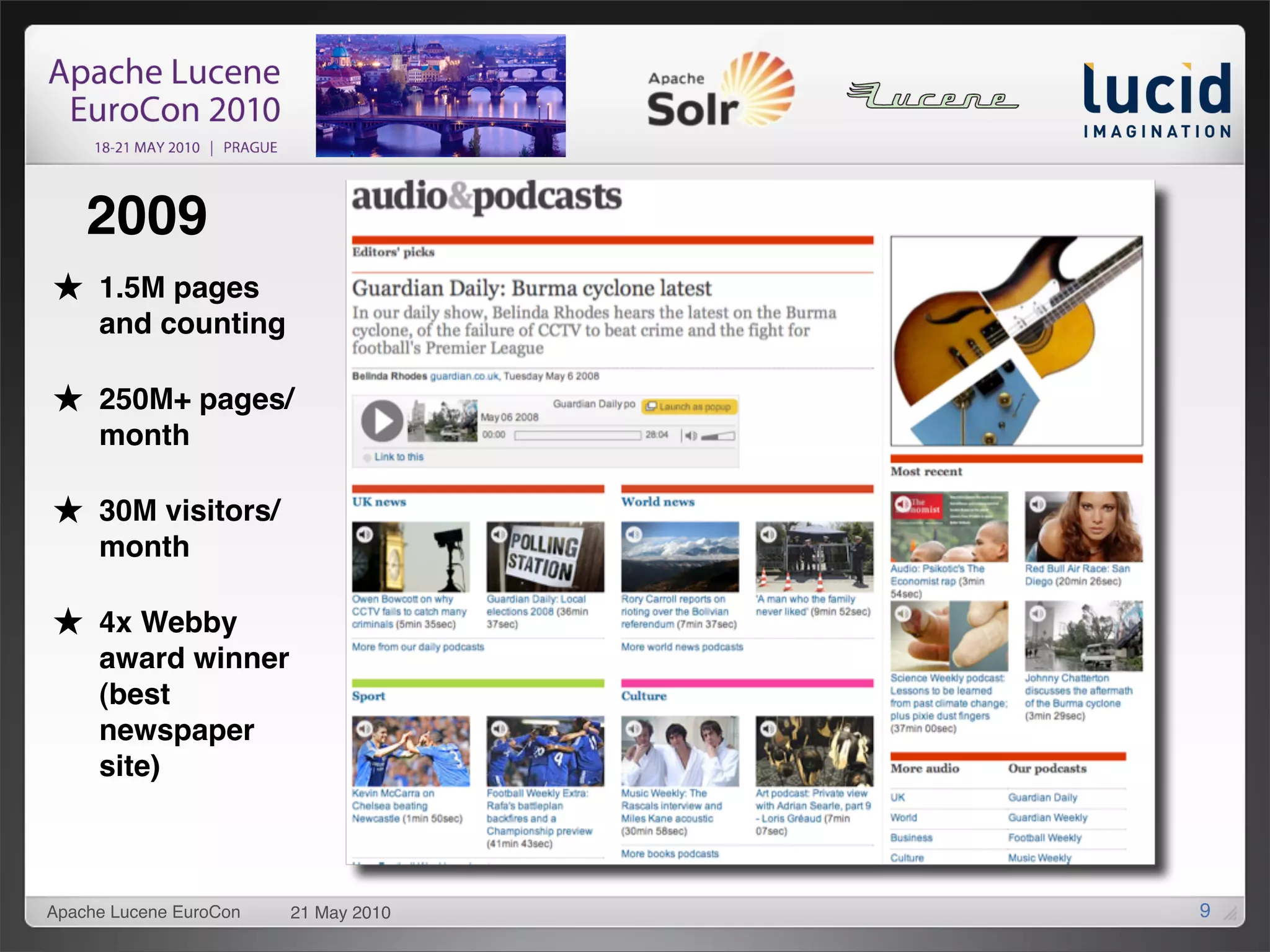Open the World news section heading
The width and height of the screenshot is (1270, 952).
[x=658, y=502]
